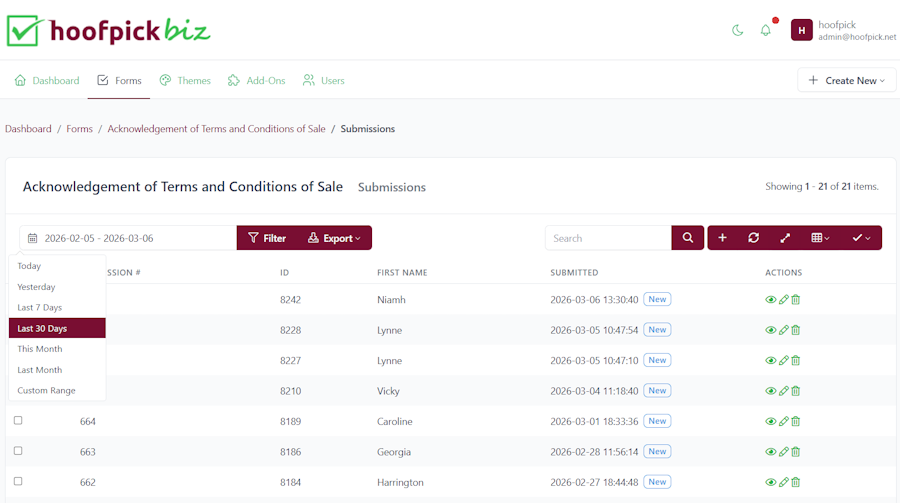Choose Yesterday from date presets

(x=57, y=287)
